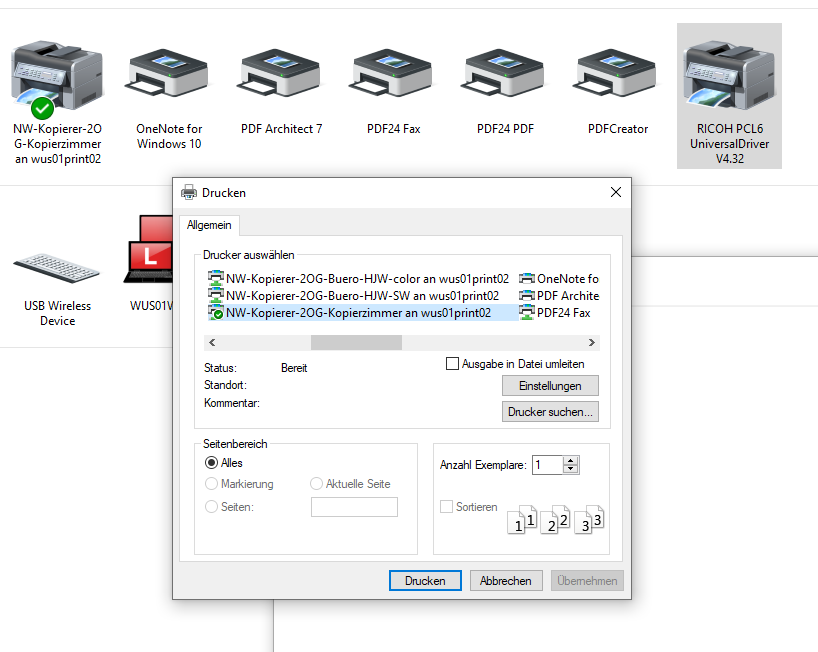
Task: Open the Allgemein tab
Action: [209, 225]
